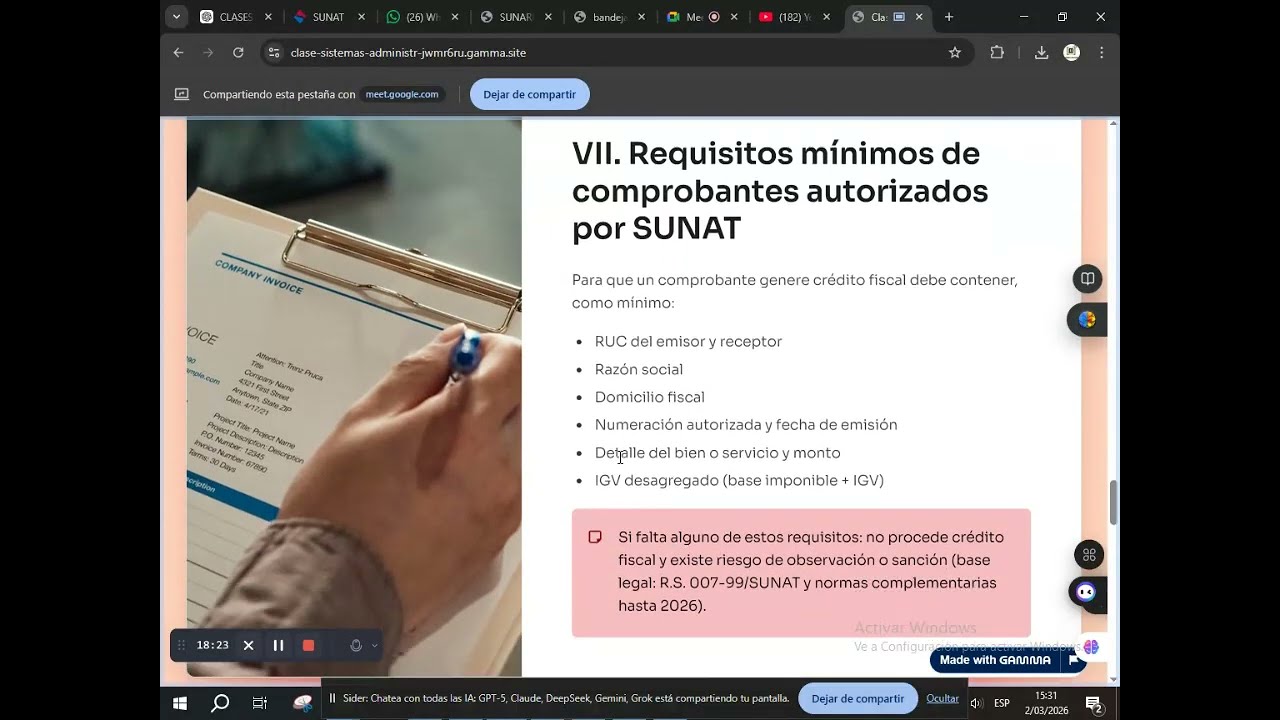Image resolution: width=1280 pixels, height=720 pixels.
Task: Close the CLASES tab
Action: (268, 17)
